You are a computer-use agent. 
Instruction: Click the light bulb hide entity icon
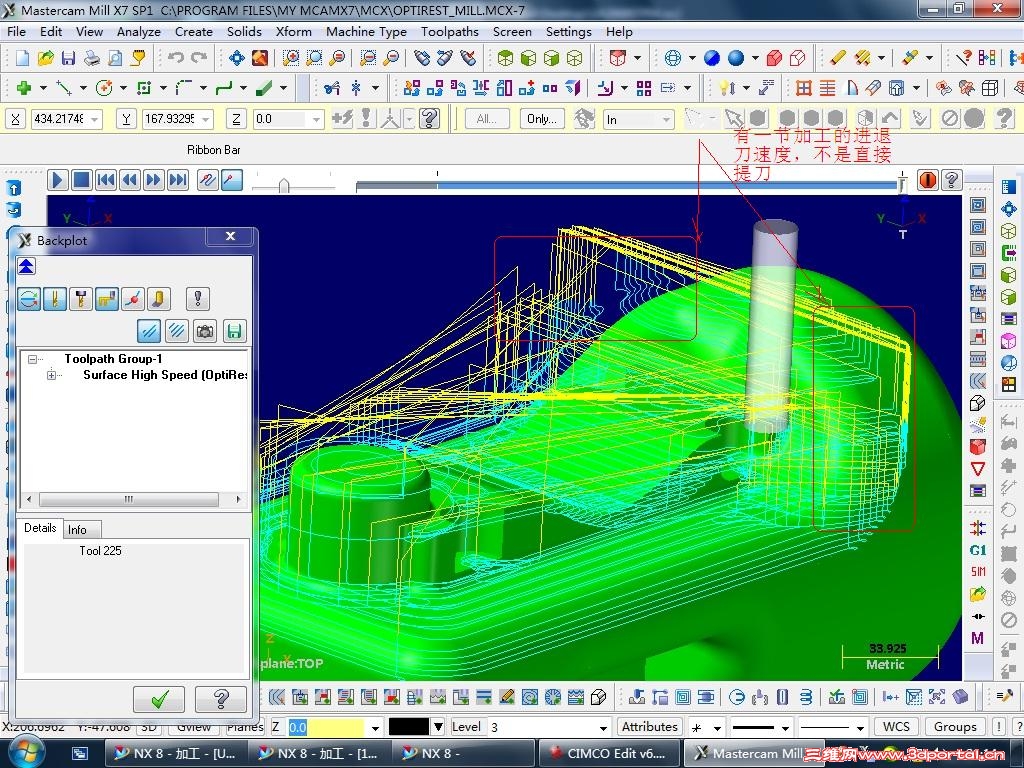tap(727, 88)
